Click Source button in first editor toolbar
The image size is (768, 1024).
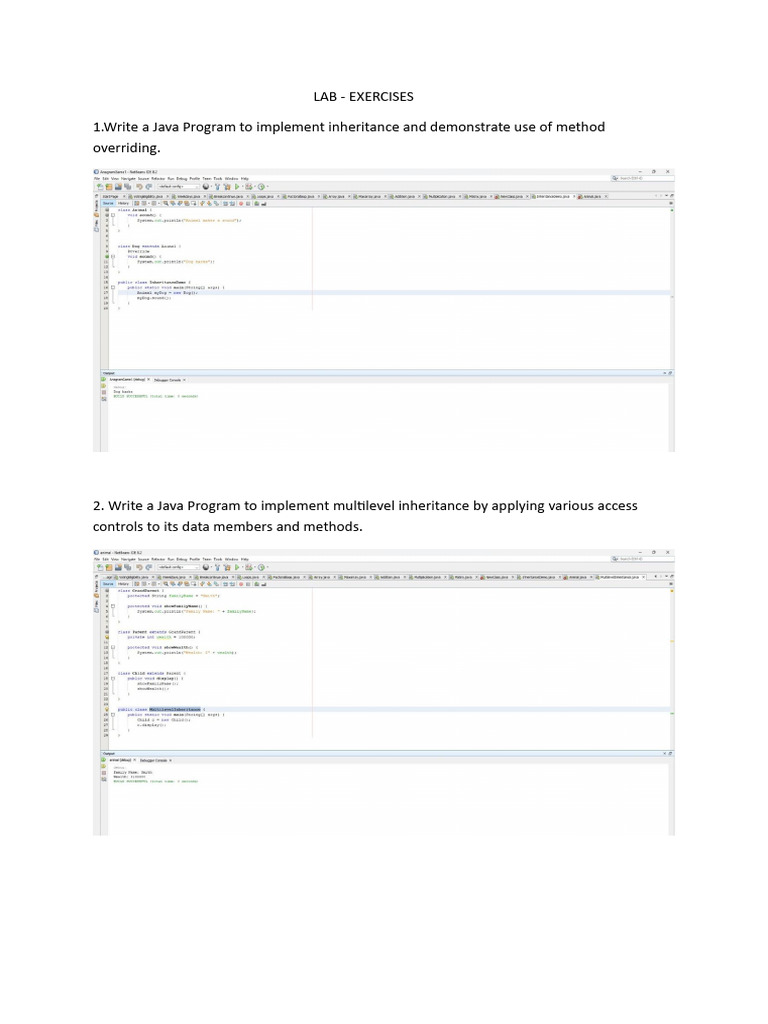tap(108, 203)
